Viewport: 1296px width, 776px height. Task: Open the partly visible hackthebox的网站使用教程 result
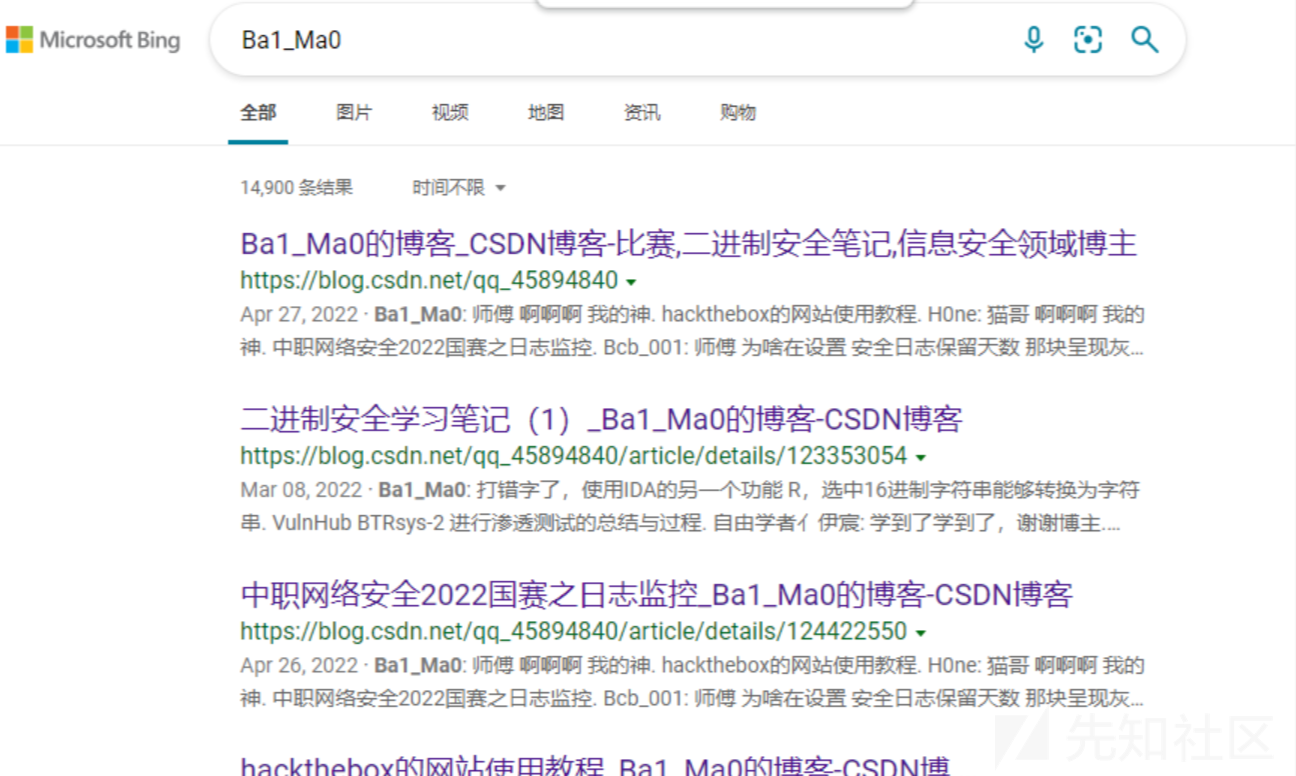coord(595,766)
